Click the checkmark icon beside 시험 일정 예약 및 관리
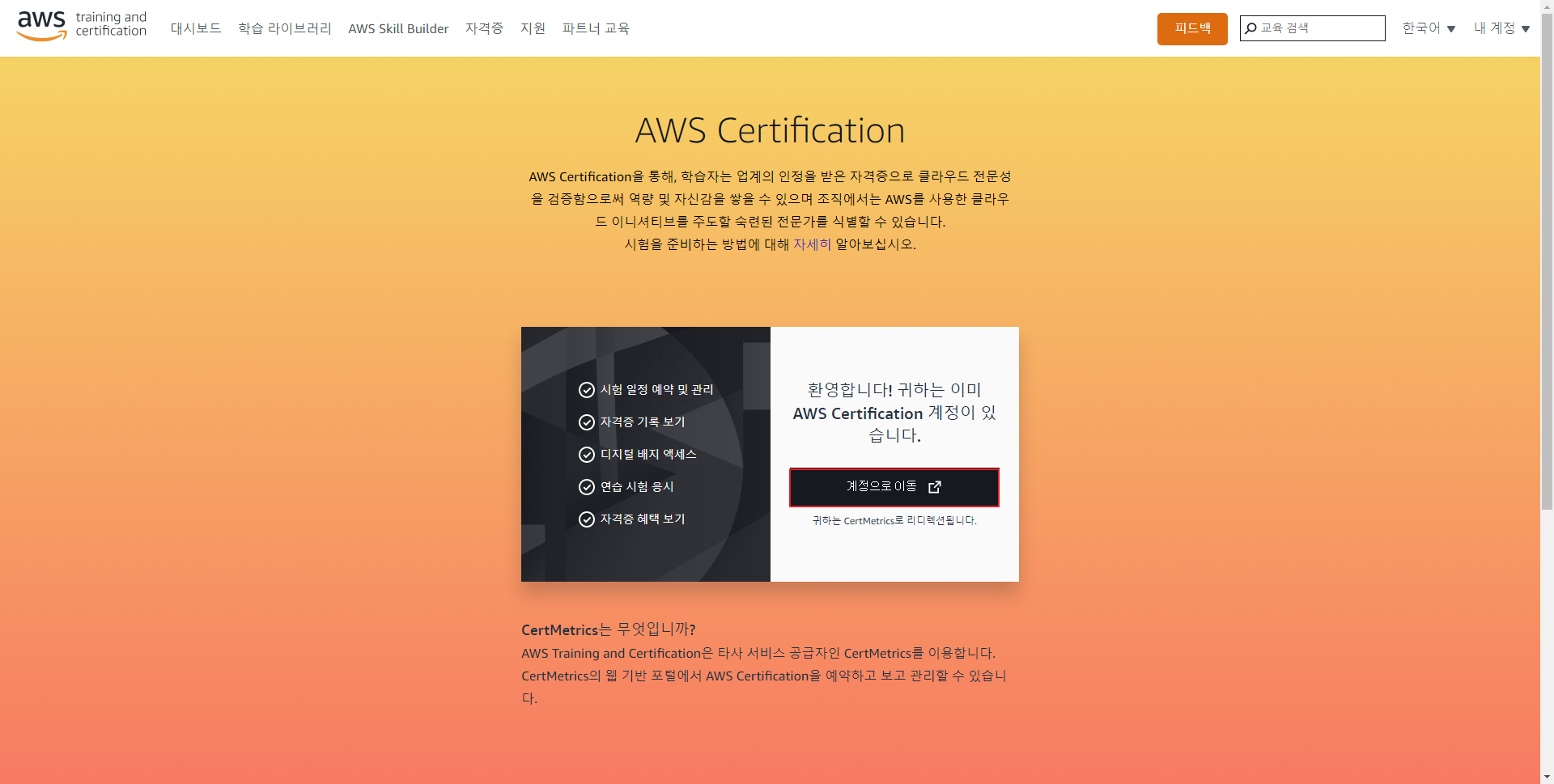 point(587,390)
